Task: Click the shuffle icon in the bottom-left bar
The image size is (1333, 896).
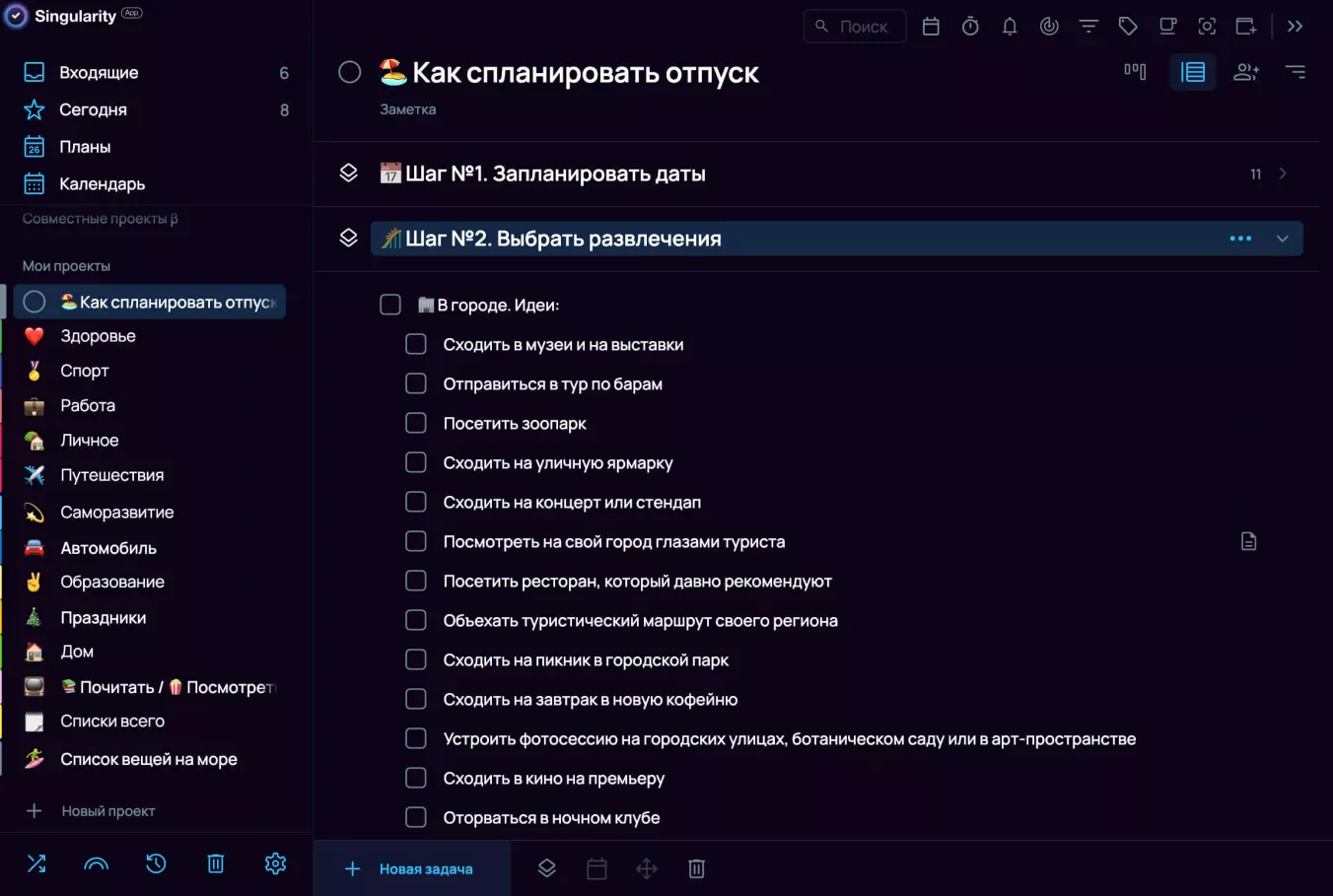Action: 36,864
